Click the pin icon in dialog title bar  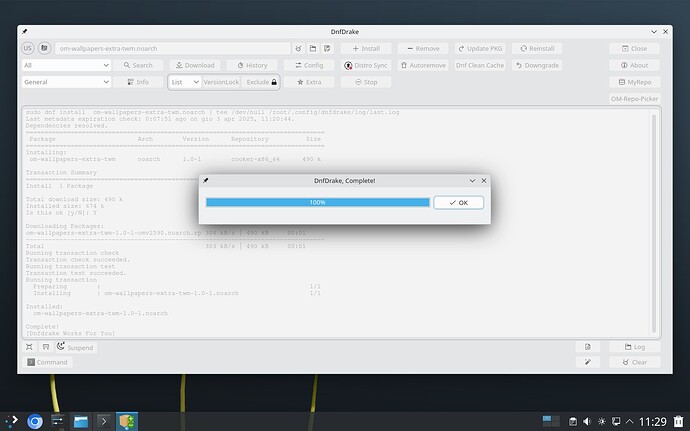[x=206, y=180]
